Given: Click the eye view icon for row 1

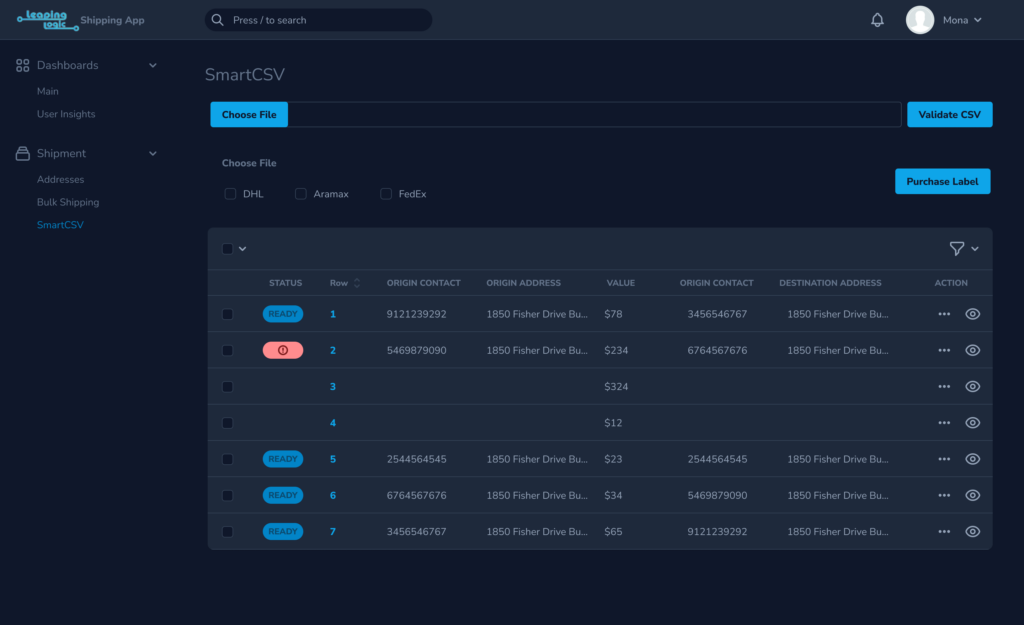Looking at the screenshot, I should tap(972, 314).
